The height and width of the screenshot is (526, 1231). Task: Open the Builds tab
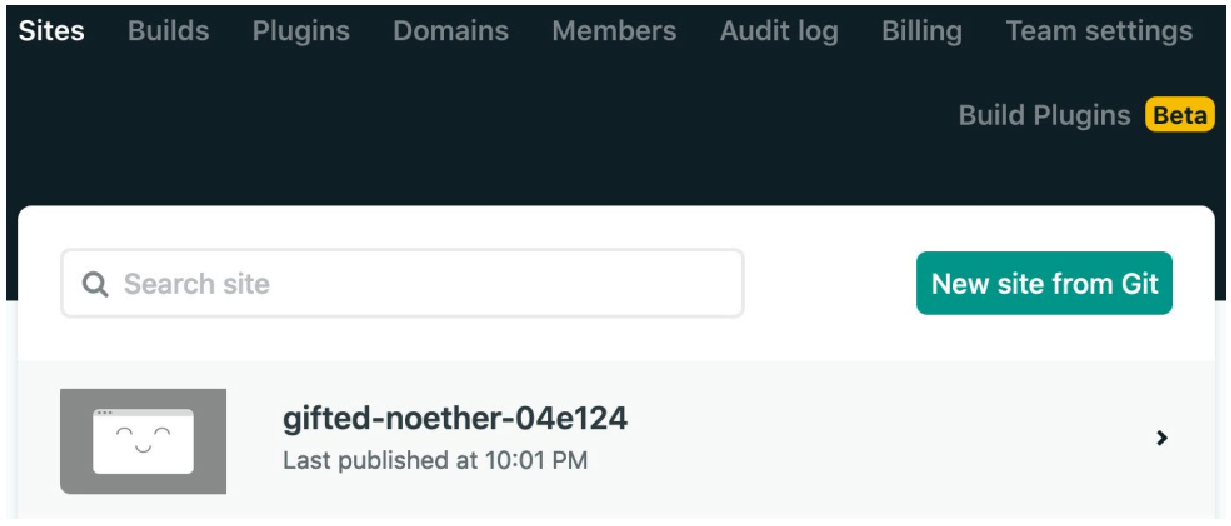pos(168,31)
